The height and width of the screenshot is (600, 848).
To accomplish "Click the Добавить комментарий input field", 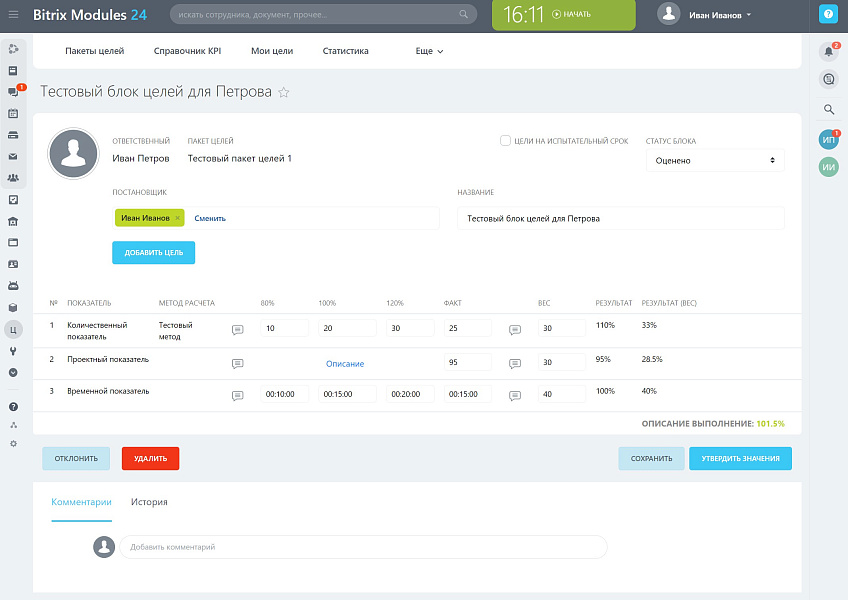I will pyautogui.click(x=363, y=547).
